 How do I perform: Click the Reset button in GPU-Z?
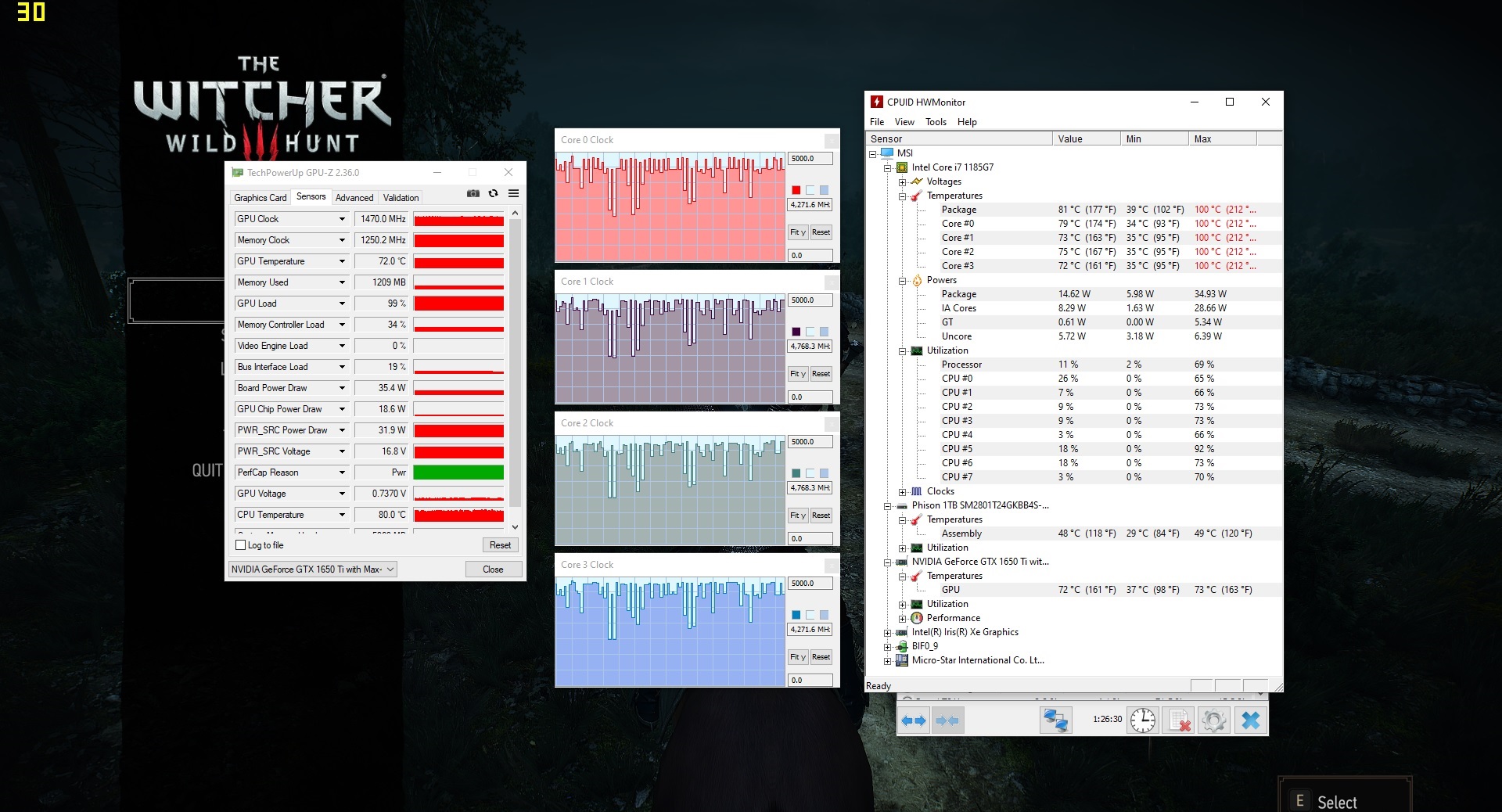point(500,545)
